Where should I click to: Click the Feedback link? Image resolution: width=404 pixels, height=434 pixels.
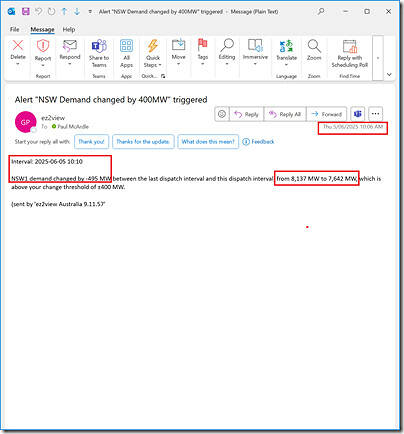click(263, 142)
